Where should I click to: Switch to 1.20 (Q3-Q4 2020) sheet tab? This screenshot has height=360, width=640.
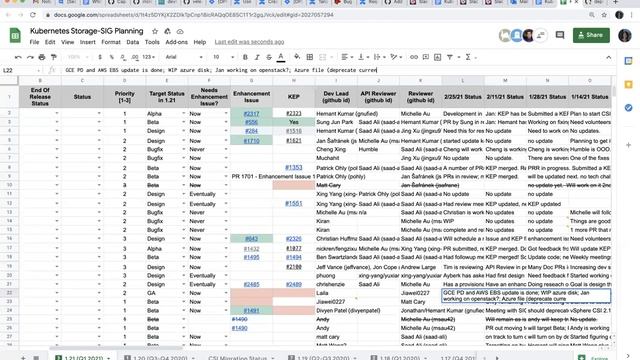(x=160, y=358)
